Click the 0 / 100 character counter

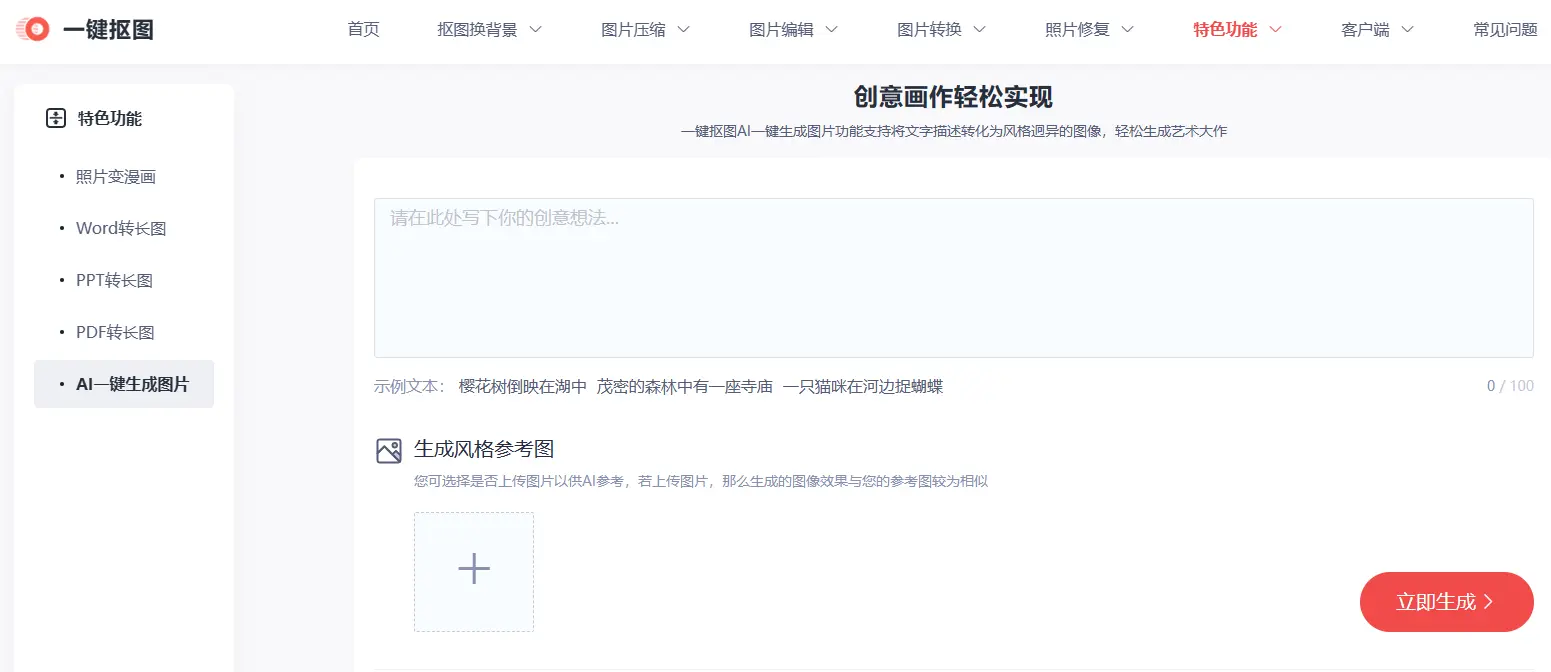1510,386
